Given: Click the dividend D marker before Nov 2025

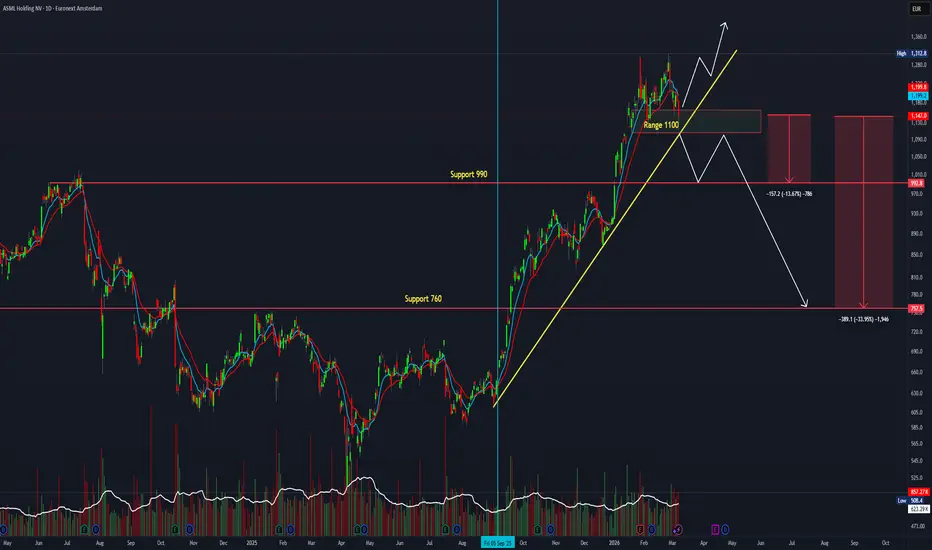Looking at the screenshot, I should pos(550,529).
